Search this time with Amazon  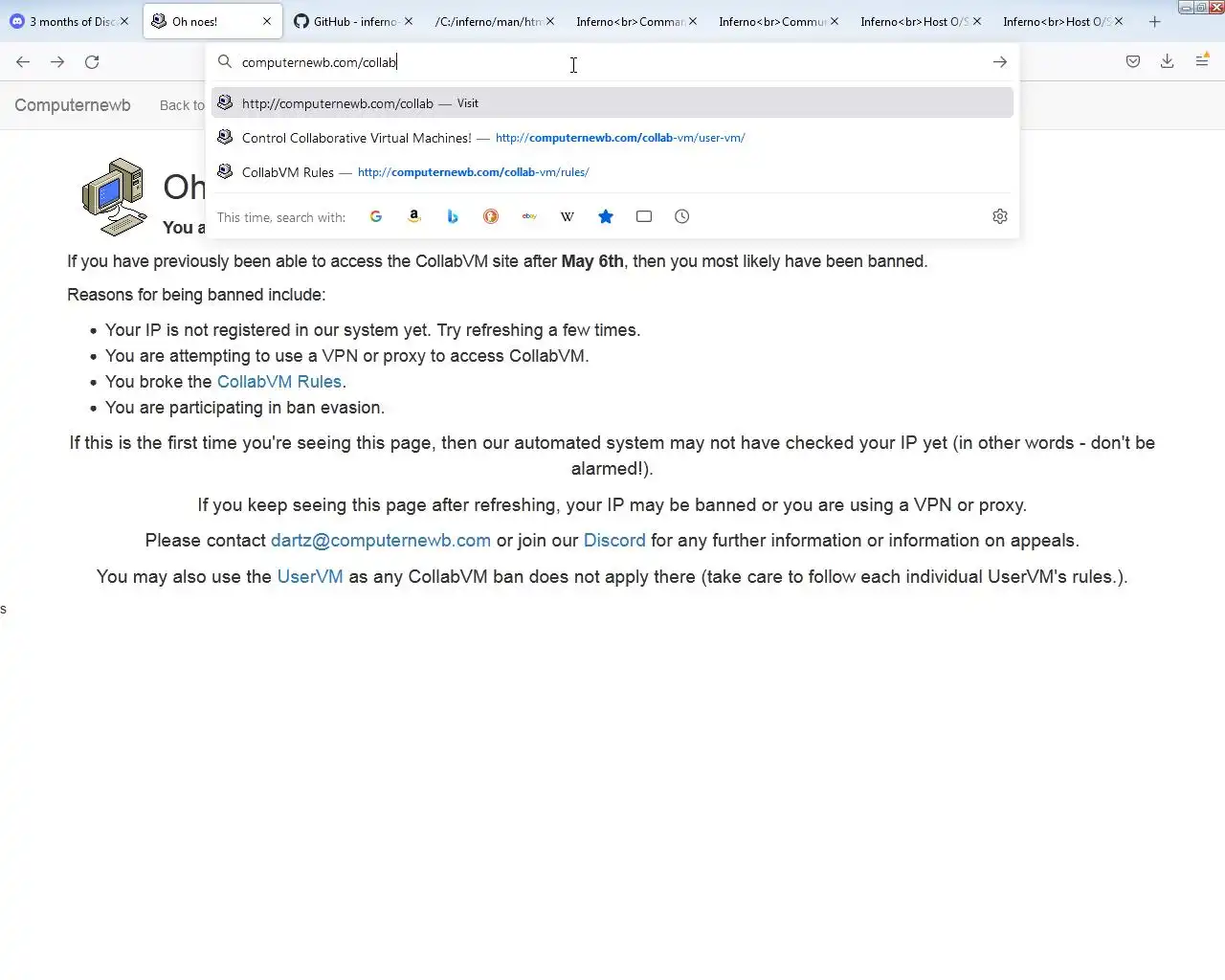[x=414, y=216]
